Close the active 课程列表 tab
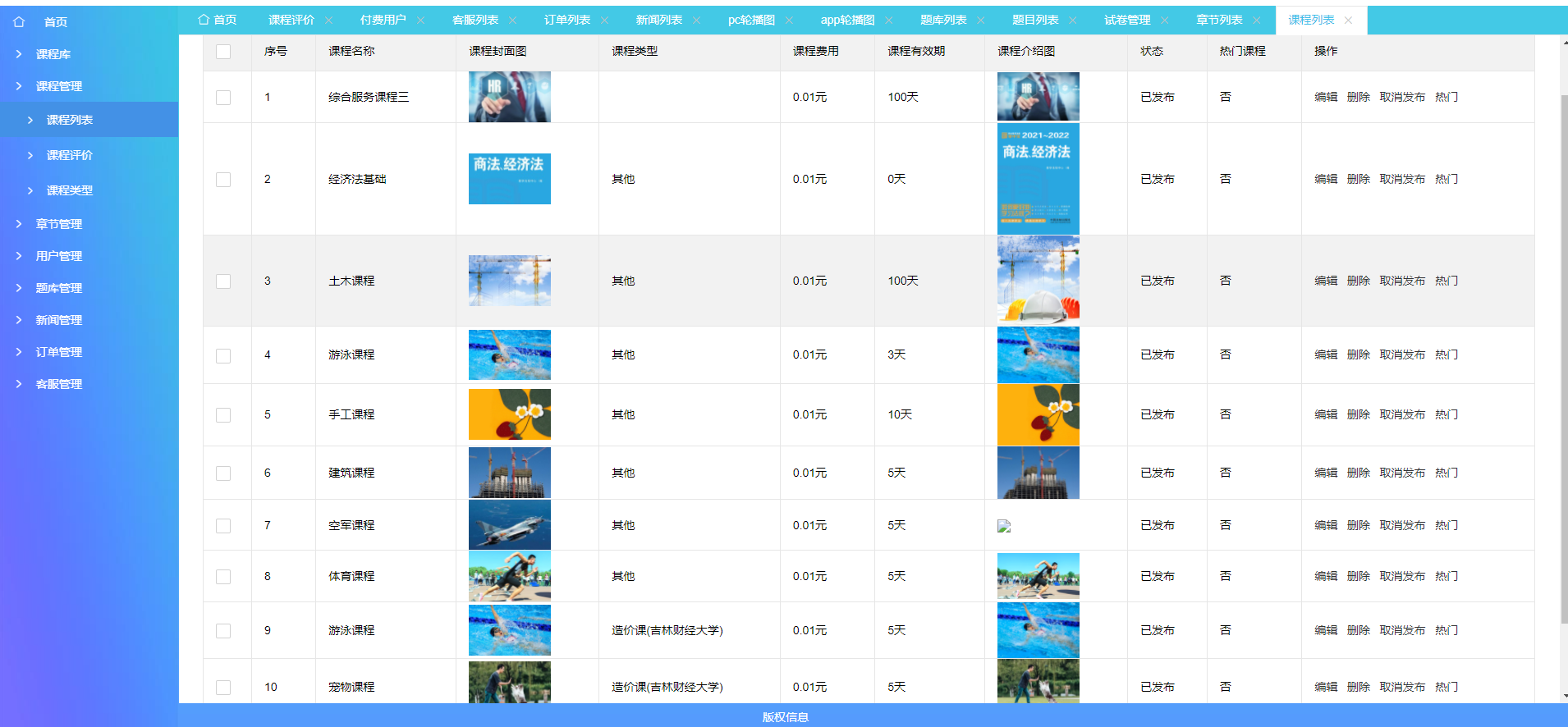 click(x=1348, y=21)
